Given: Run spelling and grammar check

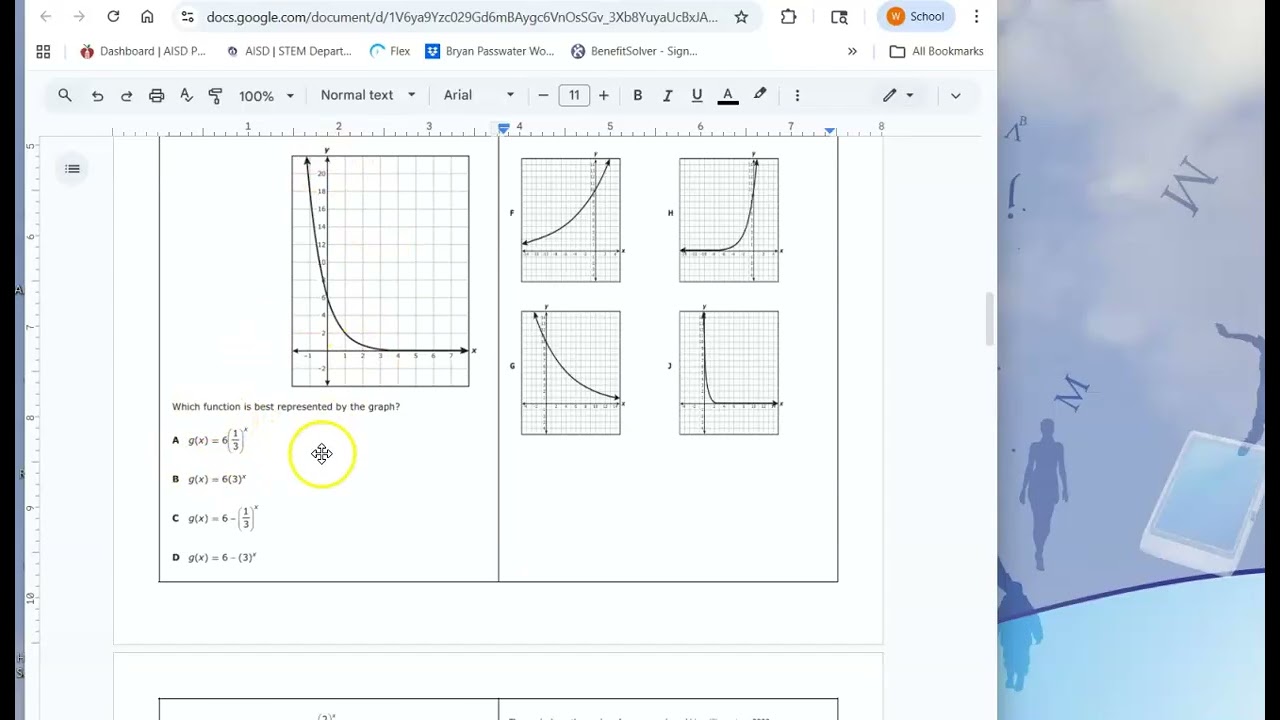Looking at the screenshot, I should point(186,95).
